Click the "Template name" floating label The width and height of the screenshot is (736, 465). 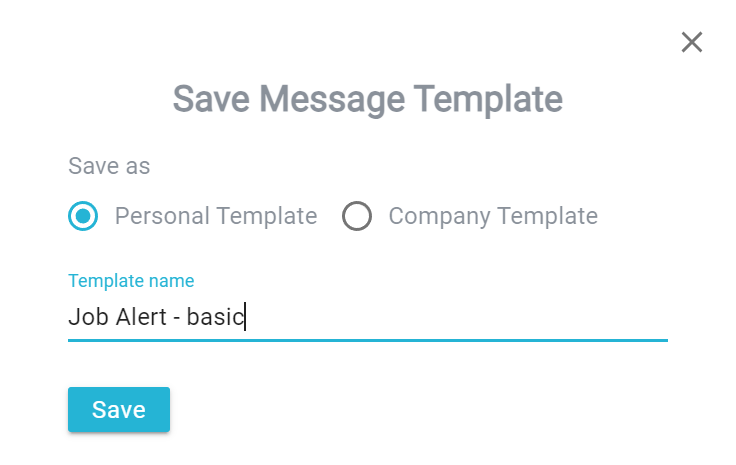click(x=131, y=281)
